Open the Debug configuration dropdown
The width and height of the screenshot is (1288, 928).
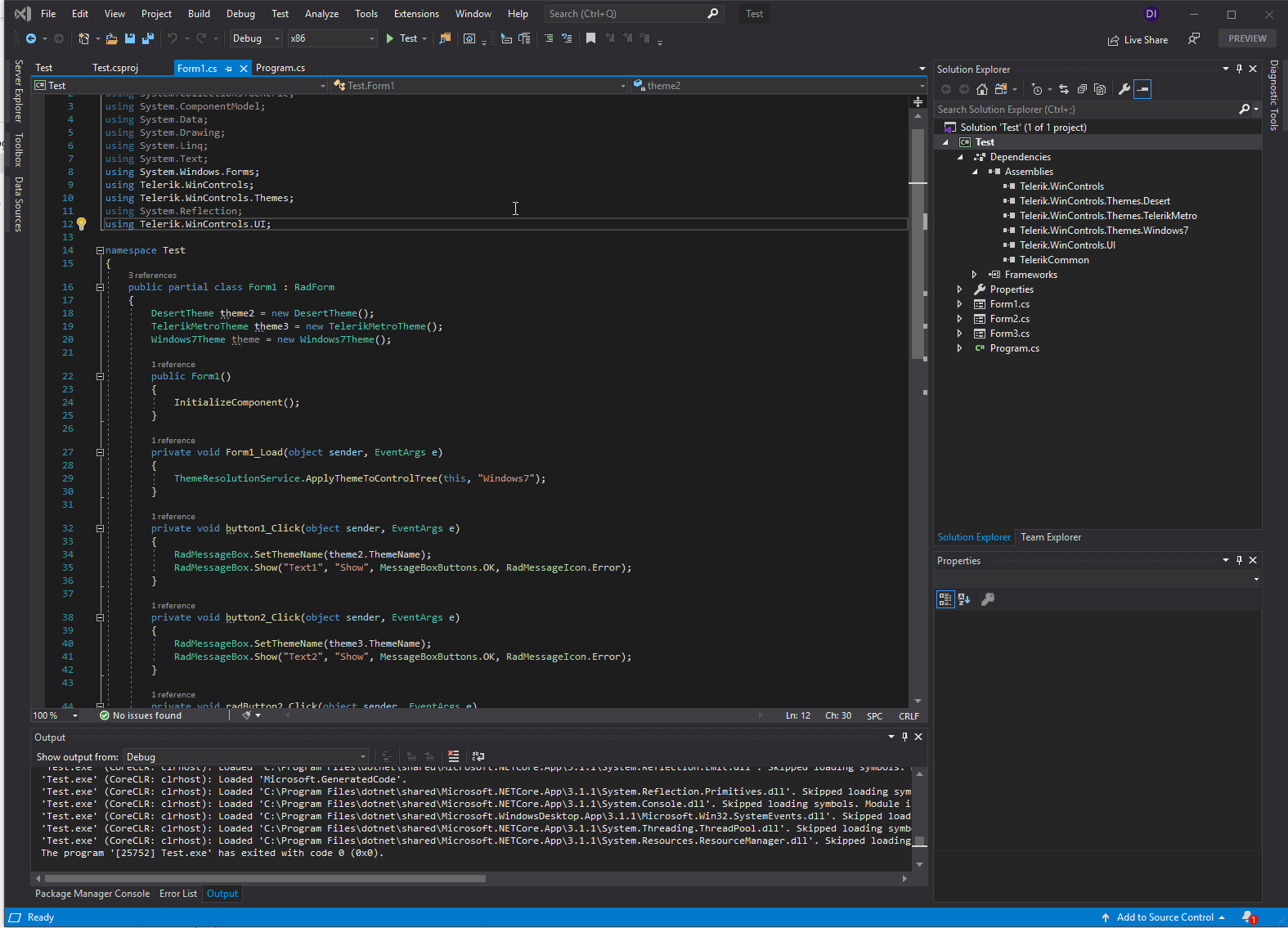point(256,38)
